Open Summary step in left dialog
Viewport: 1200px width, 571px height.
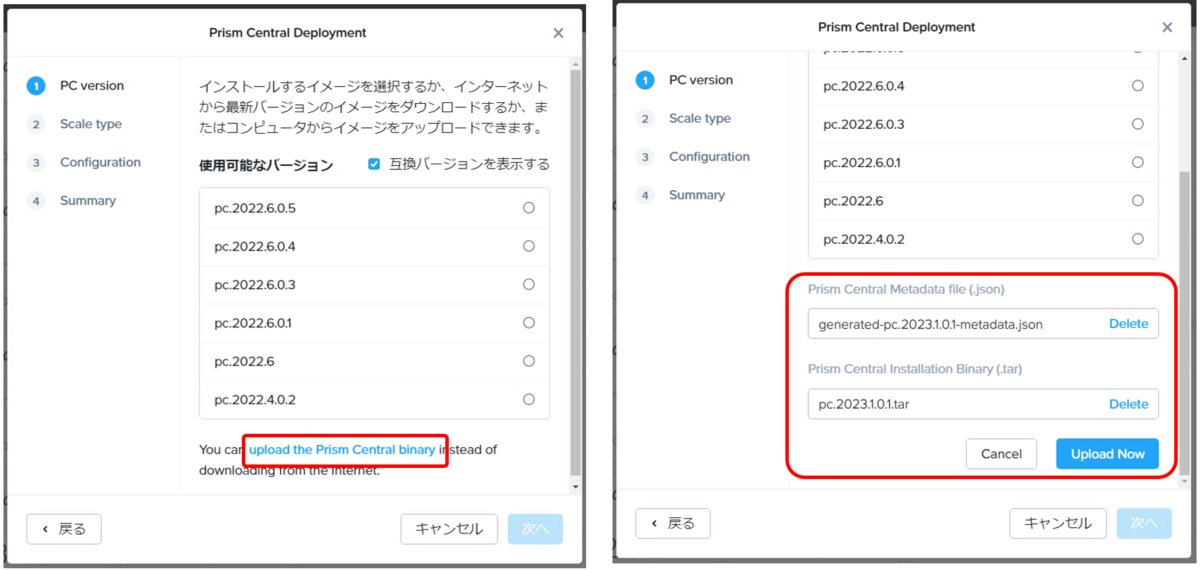click(x=72, y=201)
